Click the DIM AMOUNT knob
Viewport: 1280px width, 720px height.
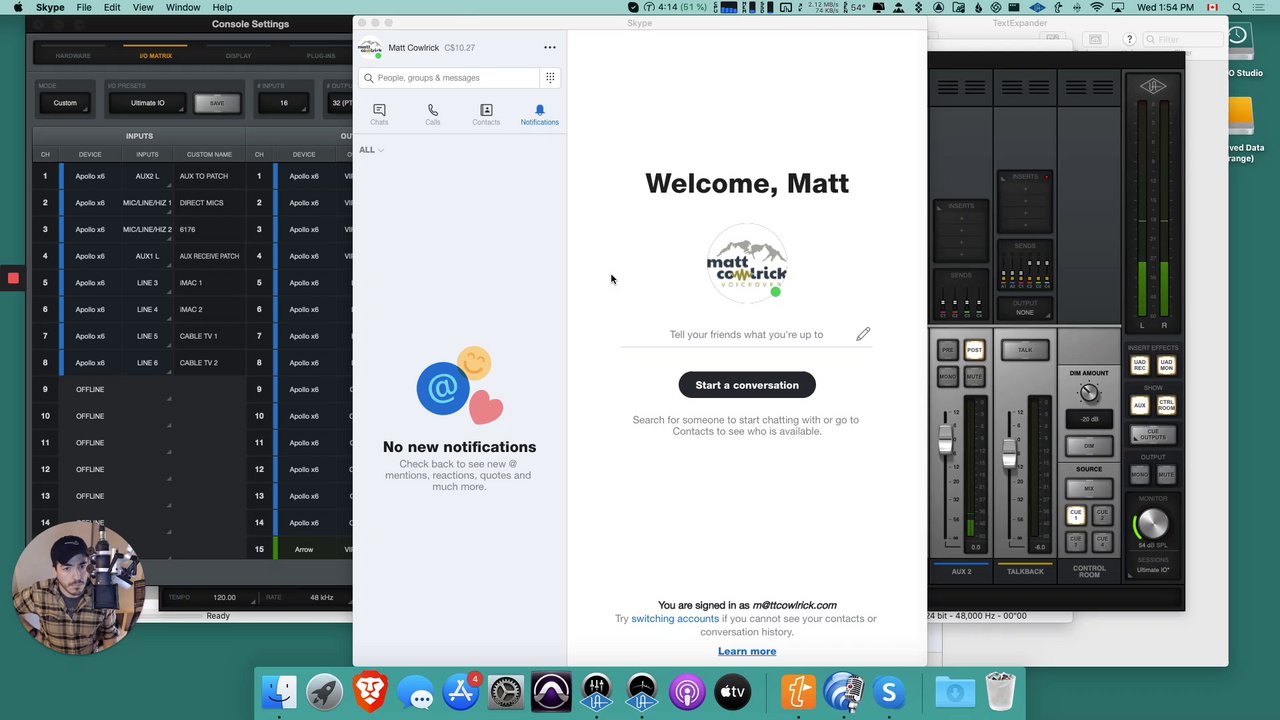1089,393
